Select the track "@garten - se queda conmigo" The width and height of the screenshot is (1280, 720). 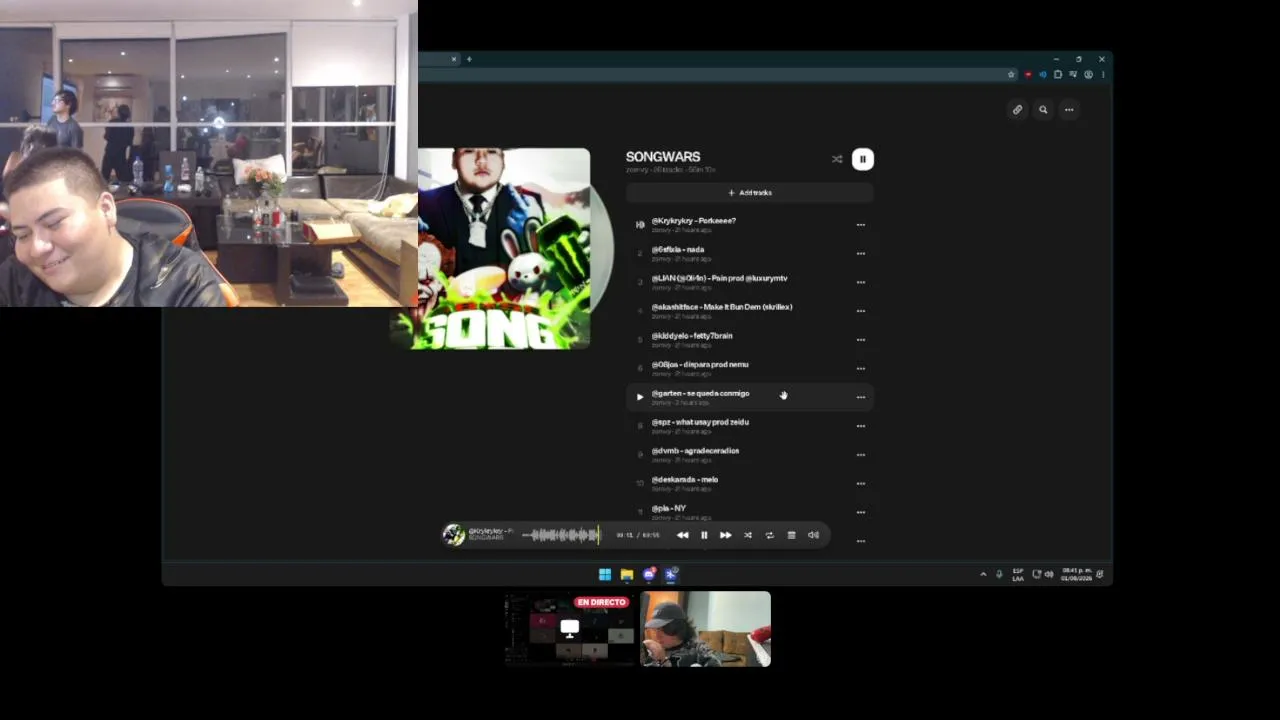pos(700,393)
